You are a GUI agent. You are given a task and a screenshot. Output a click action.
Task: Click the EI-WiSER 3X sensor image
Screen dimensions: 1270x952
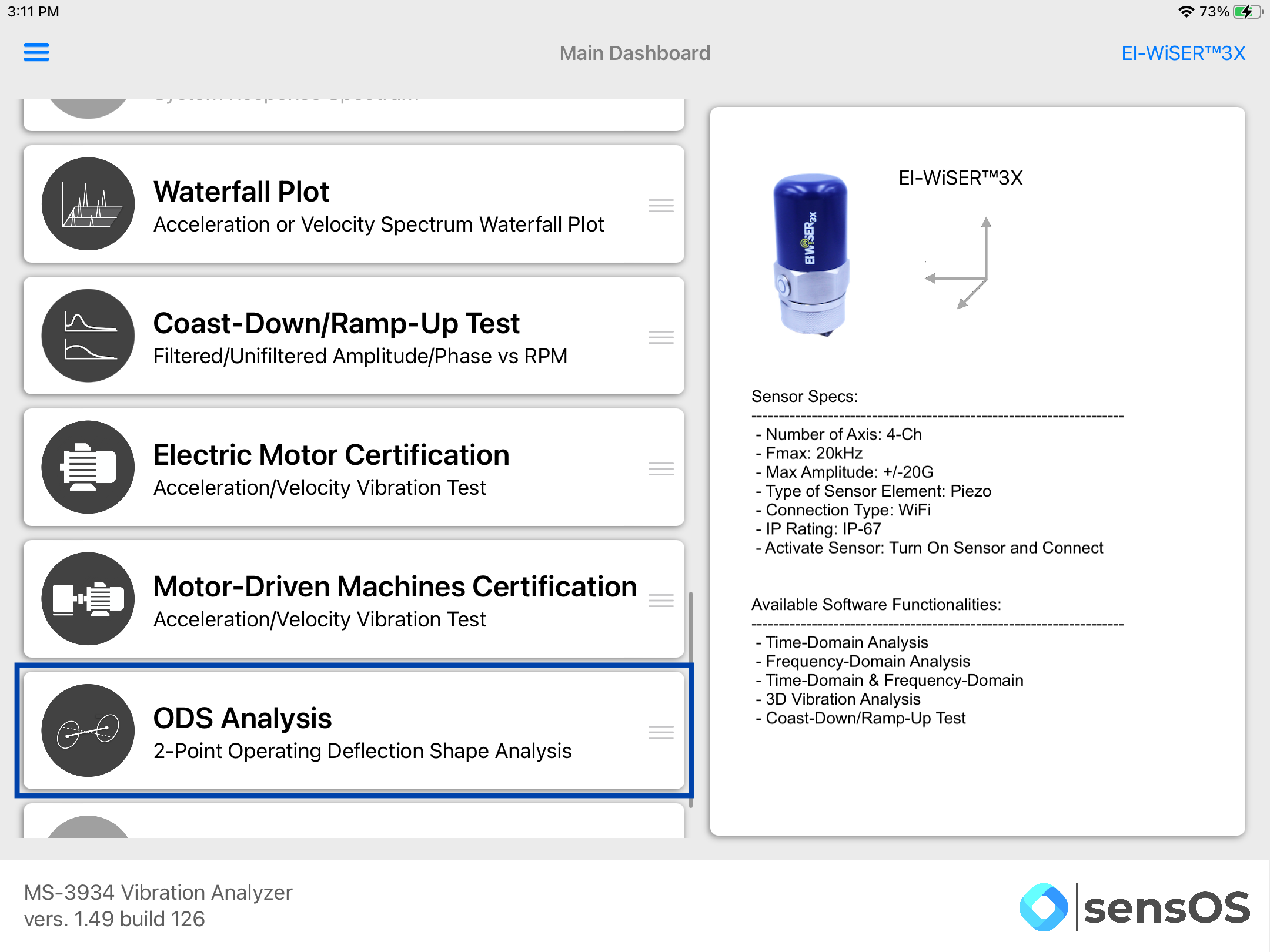[x=811, y=255]
